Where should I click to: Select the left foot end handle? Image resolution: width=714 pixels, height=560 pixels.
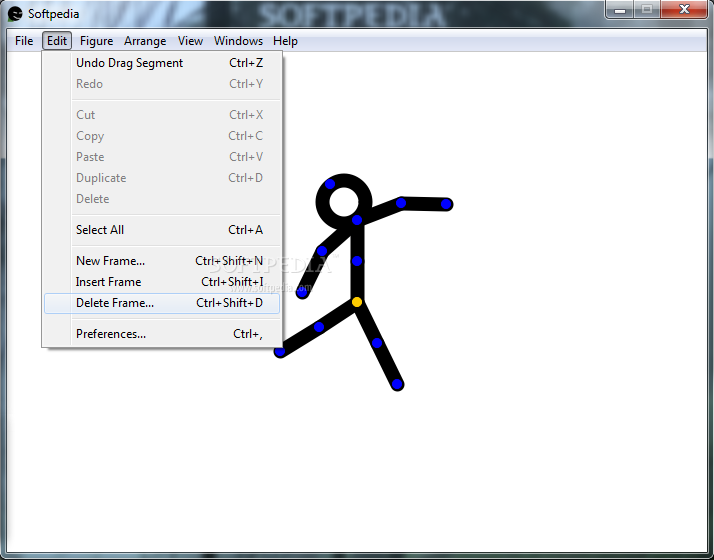point(280,351)
